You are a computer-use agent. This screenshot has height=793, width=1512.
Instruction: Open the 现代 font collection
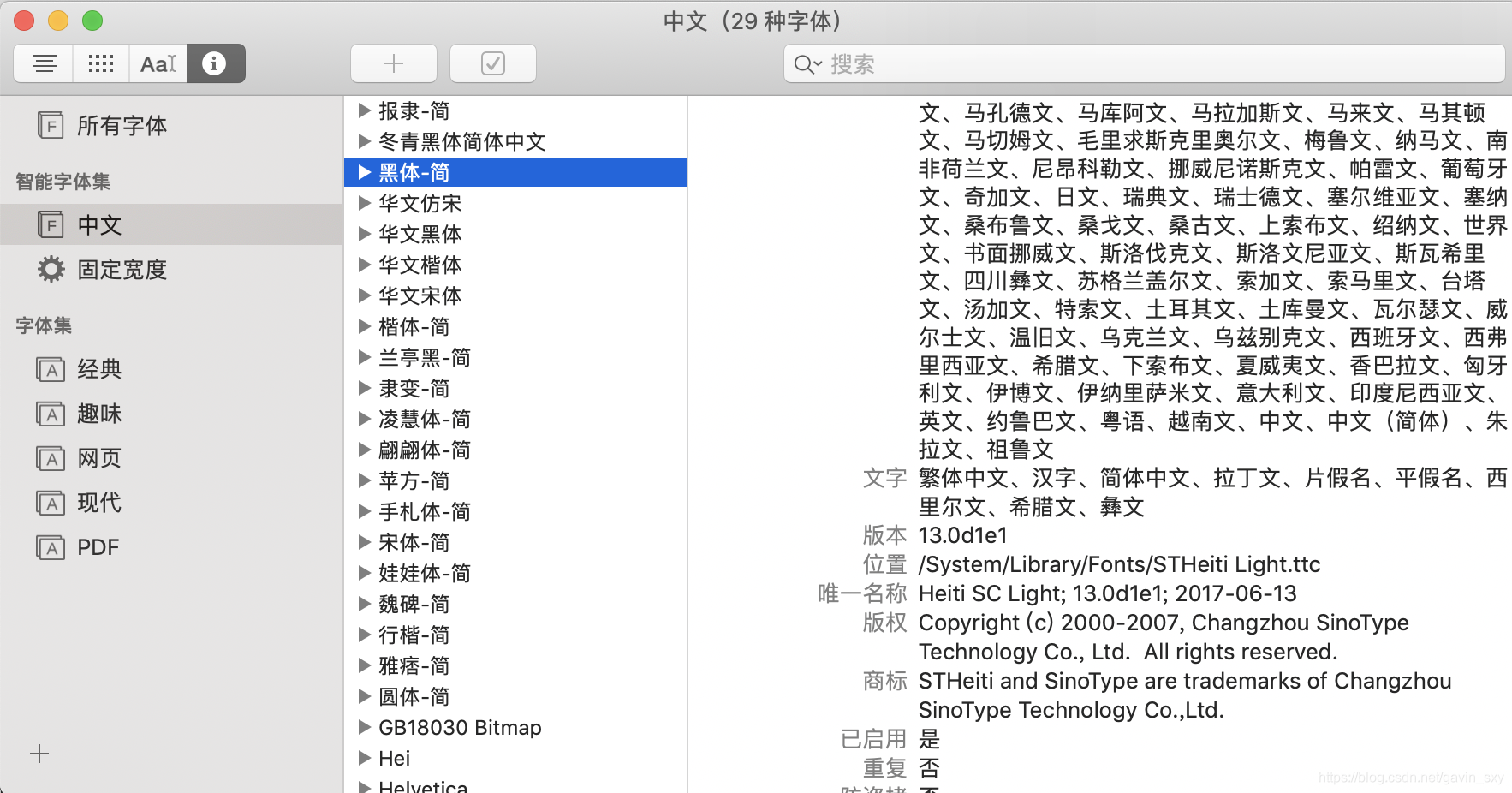pyautogui.click(x=171, y=503)
